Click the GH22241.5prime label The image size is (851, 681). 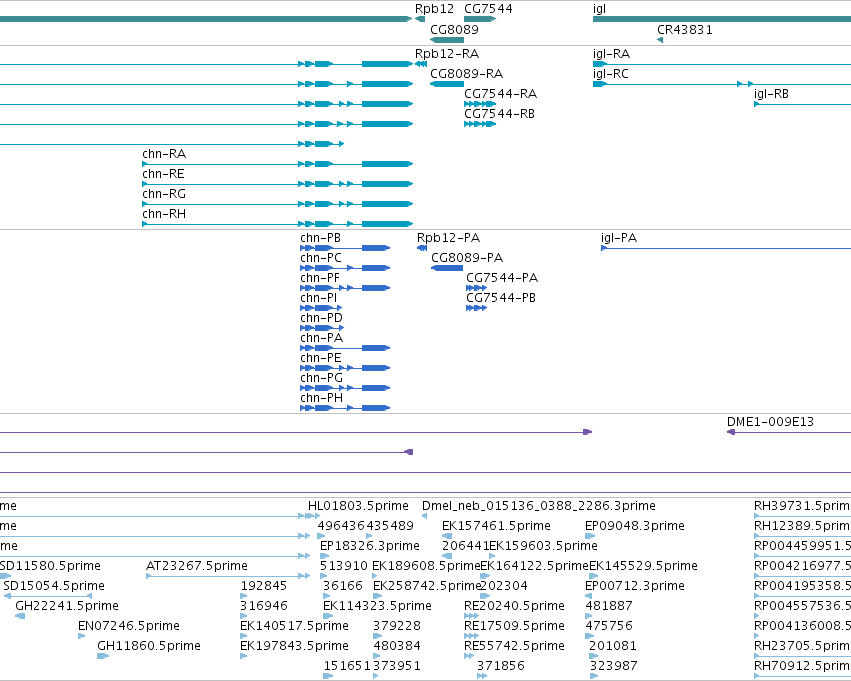67,606
